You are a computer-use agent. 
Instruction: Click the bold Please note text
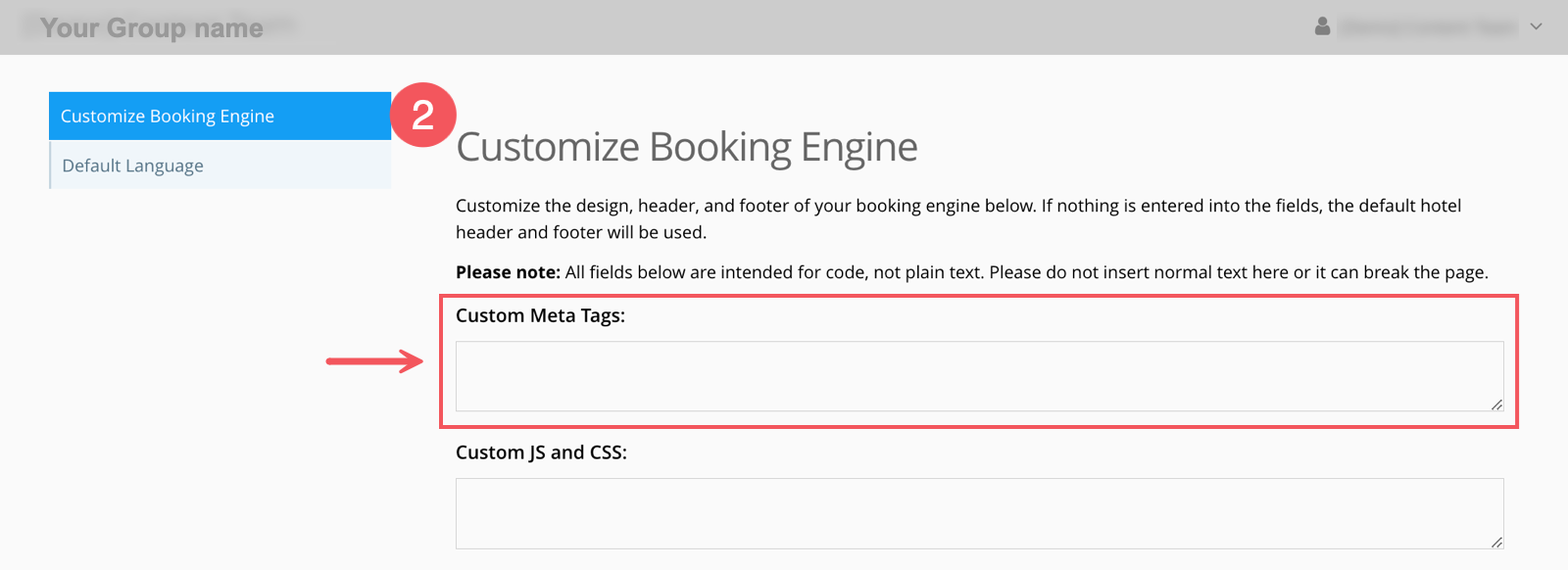508,272
